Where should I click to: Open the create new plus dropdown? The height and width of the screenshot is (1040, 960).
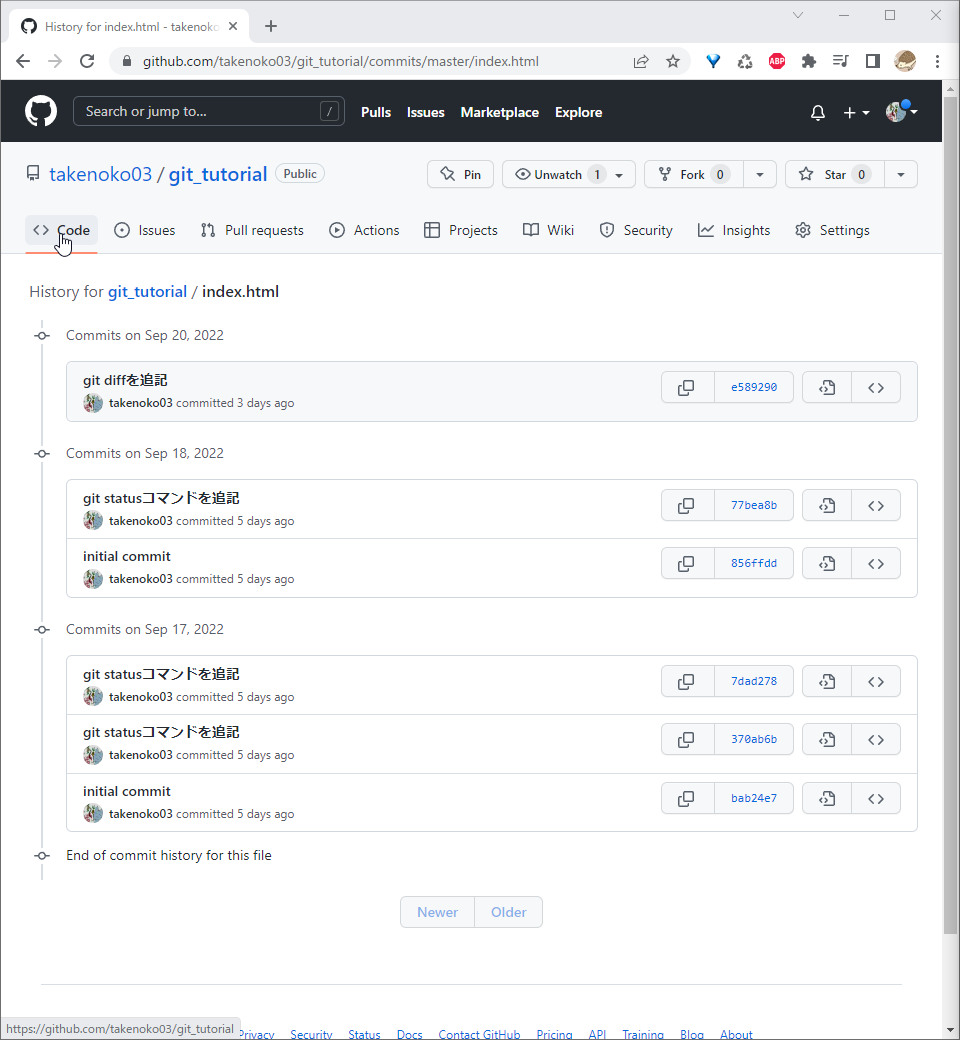[x=856, y=113]
